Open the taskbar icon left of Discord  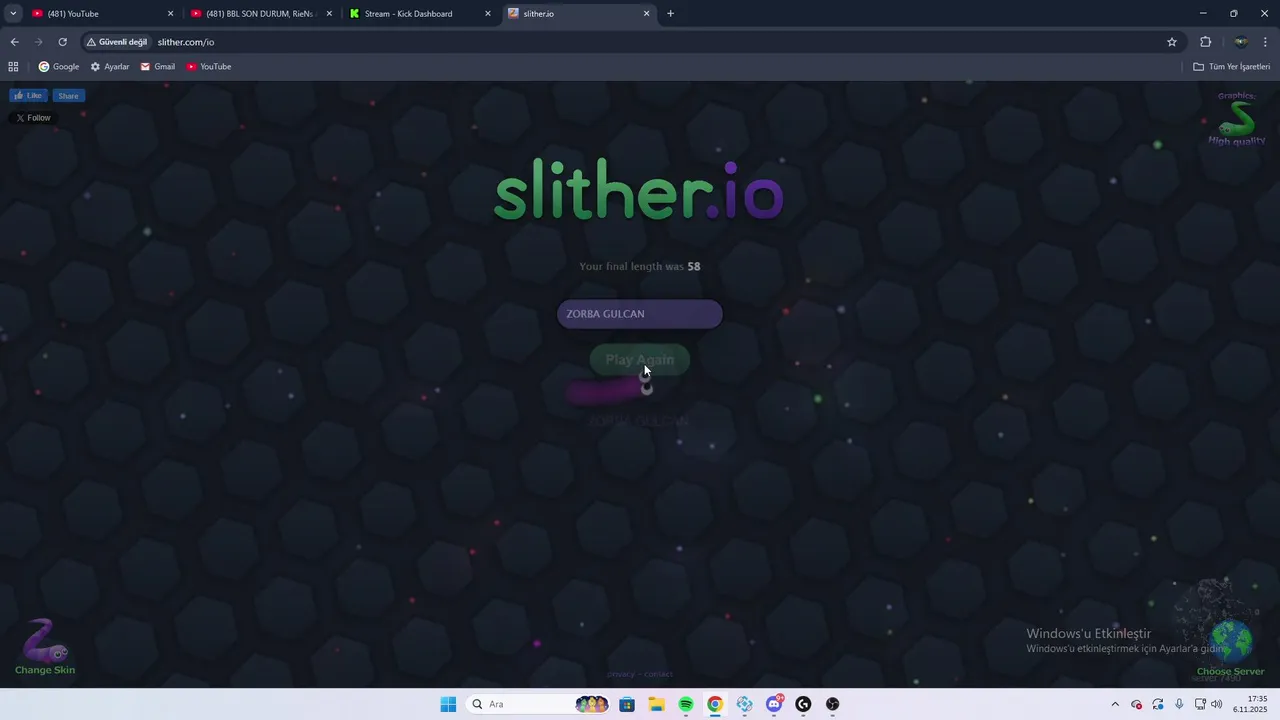coord(745,704)
